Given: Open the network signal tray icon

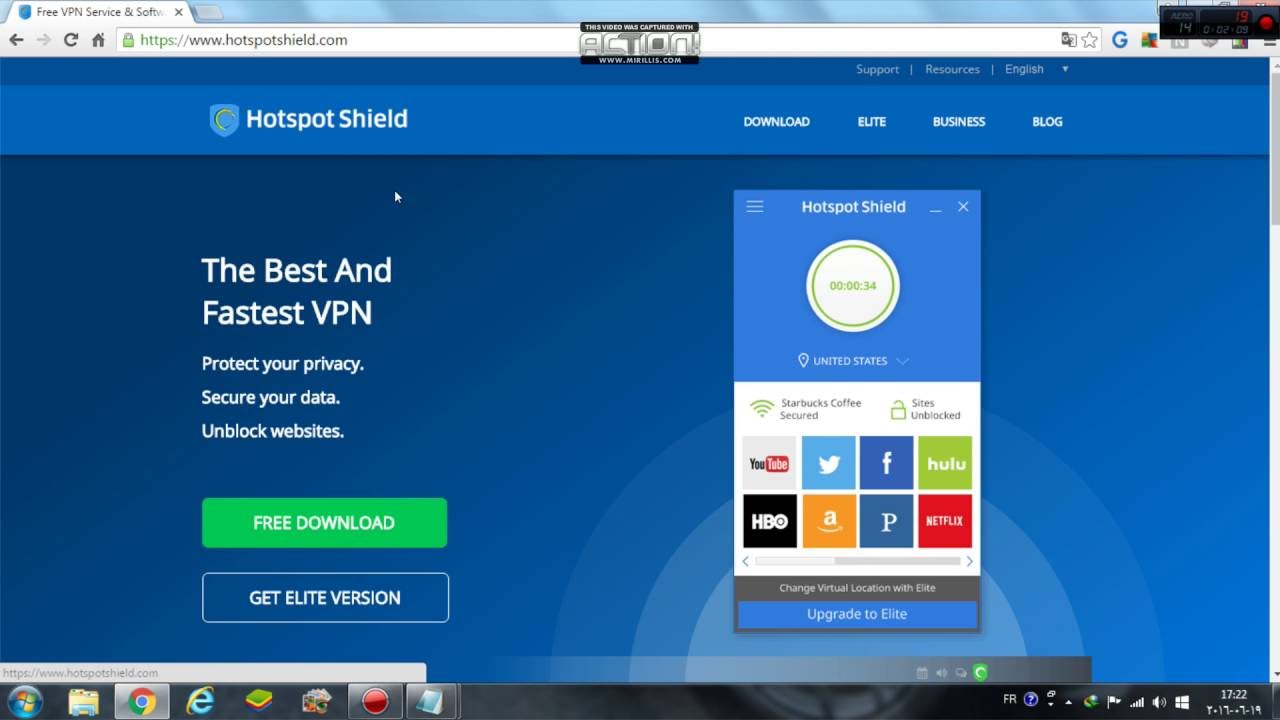Looking at the screenshot, I should coord(1137,701).
